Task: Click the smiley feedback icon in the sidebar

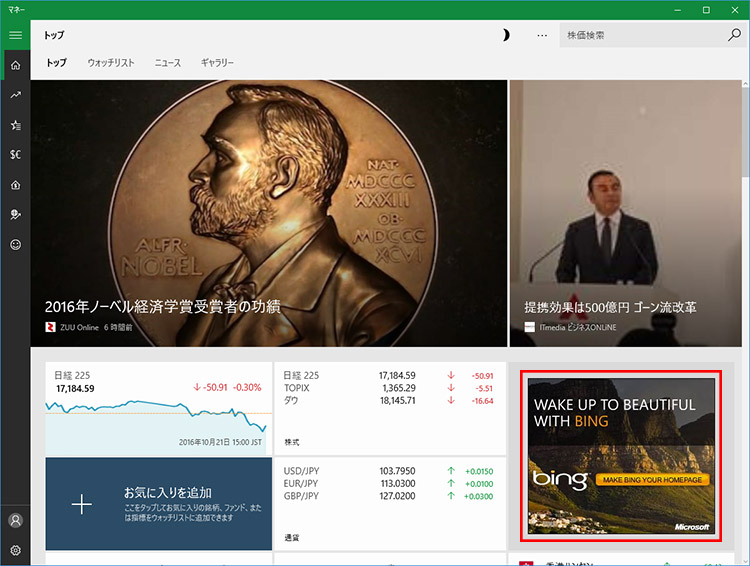Action: (x=15, y=244)
